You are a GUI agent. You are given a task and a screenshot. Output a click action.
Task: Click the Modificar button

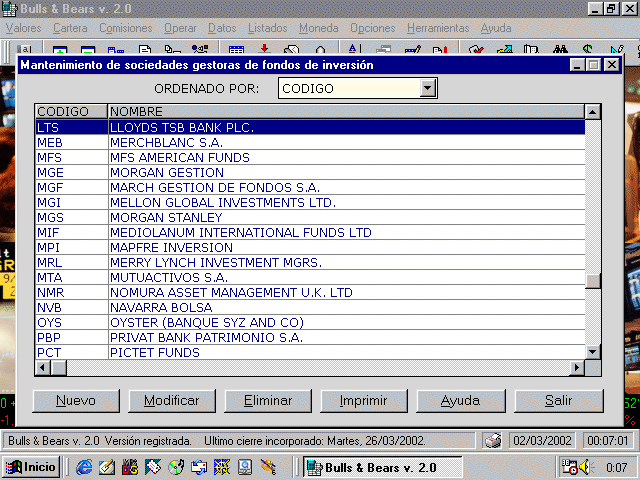pyautogui.click(x=172, y=401)
